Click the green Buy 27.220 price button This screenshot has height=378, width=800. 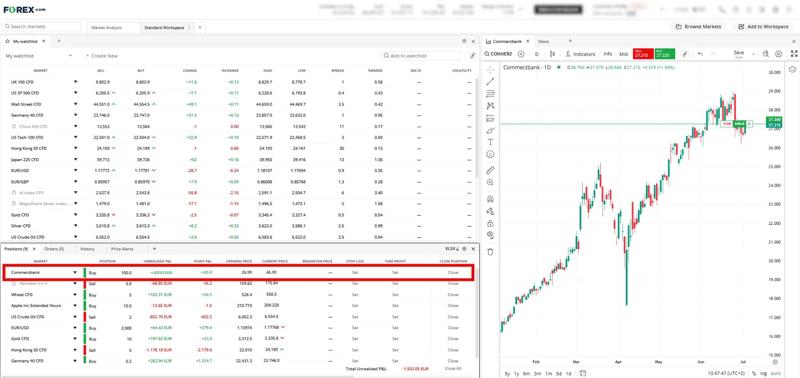665,54
